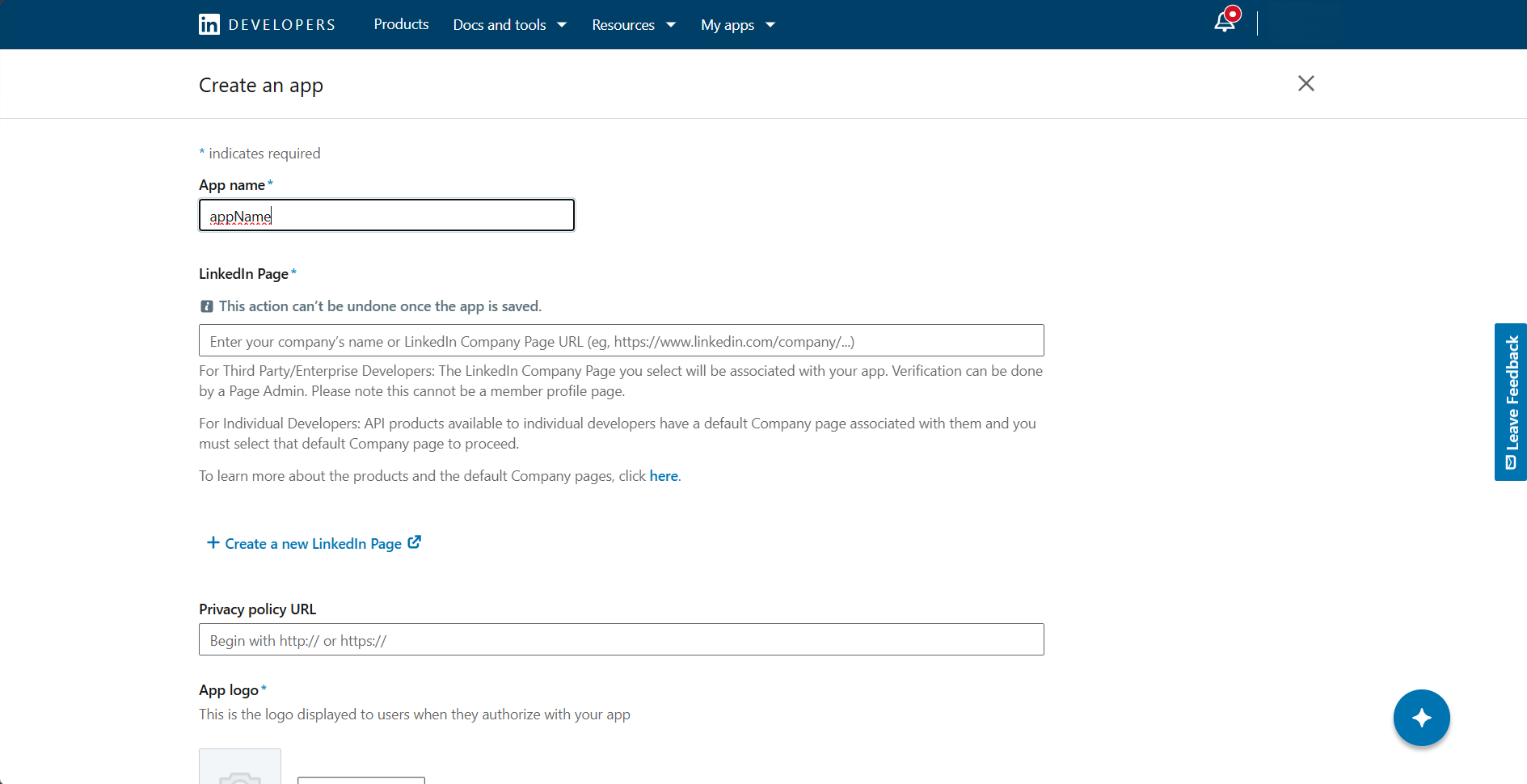1527x784 pixels.
Task: Follow the 'here' learn more link
Action: point(664,476)
